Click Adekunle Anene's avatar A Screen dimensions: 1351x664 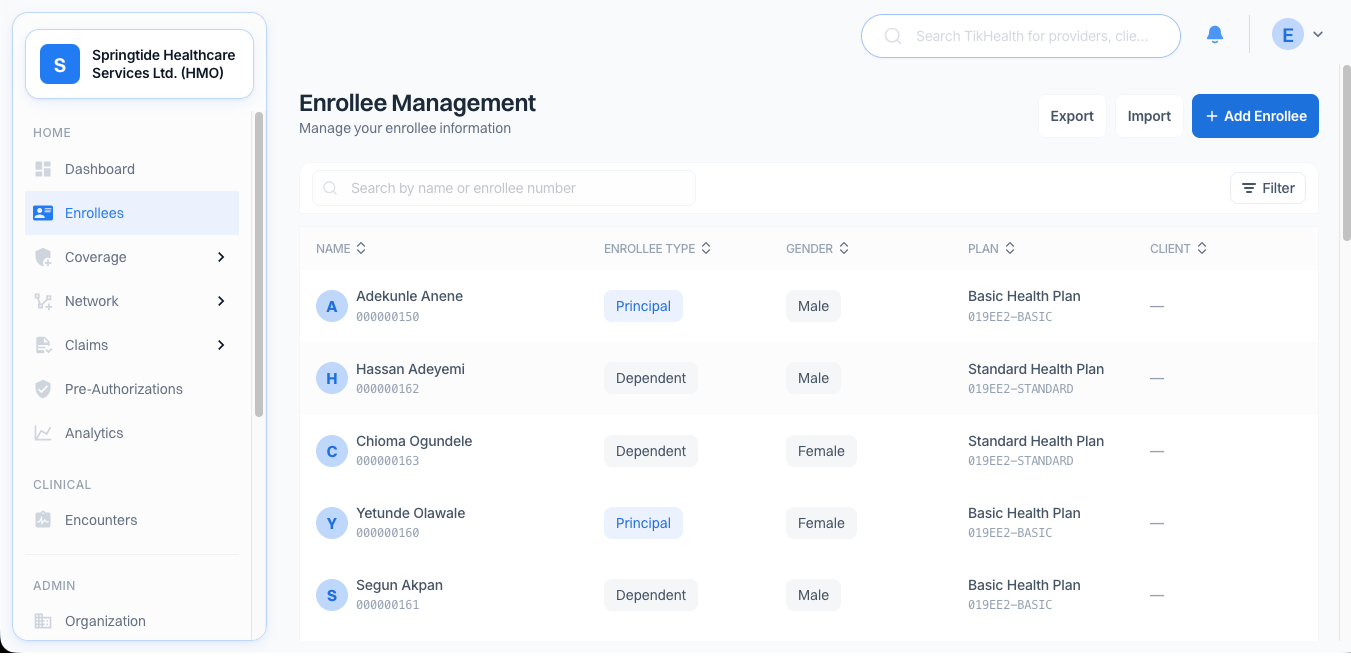332,306
